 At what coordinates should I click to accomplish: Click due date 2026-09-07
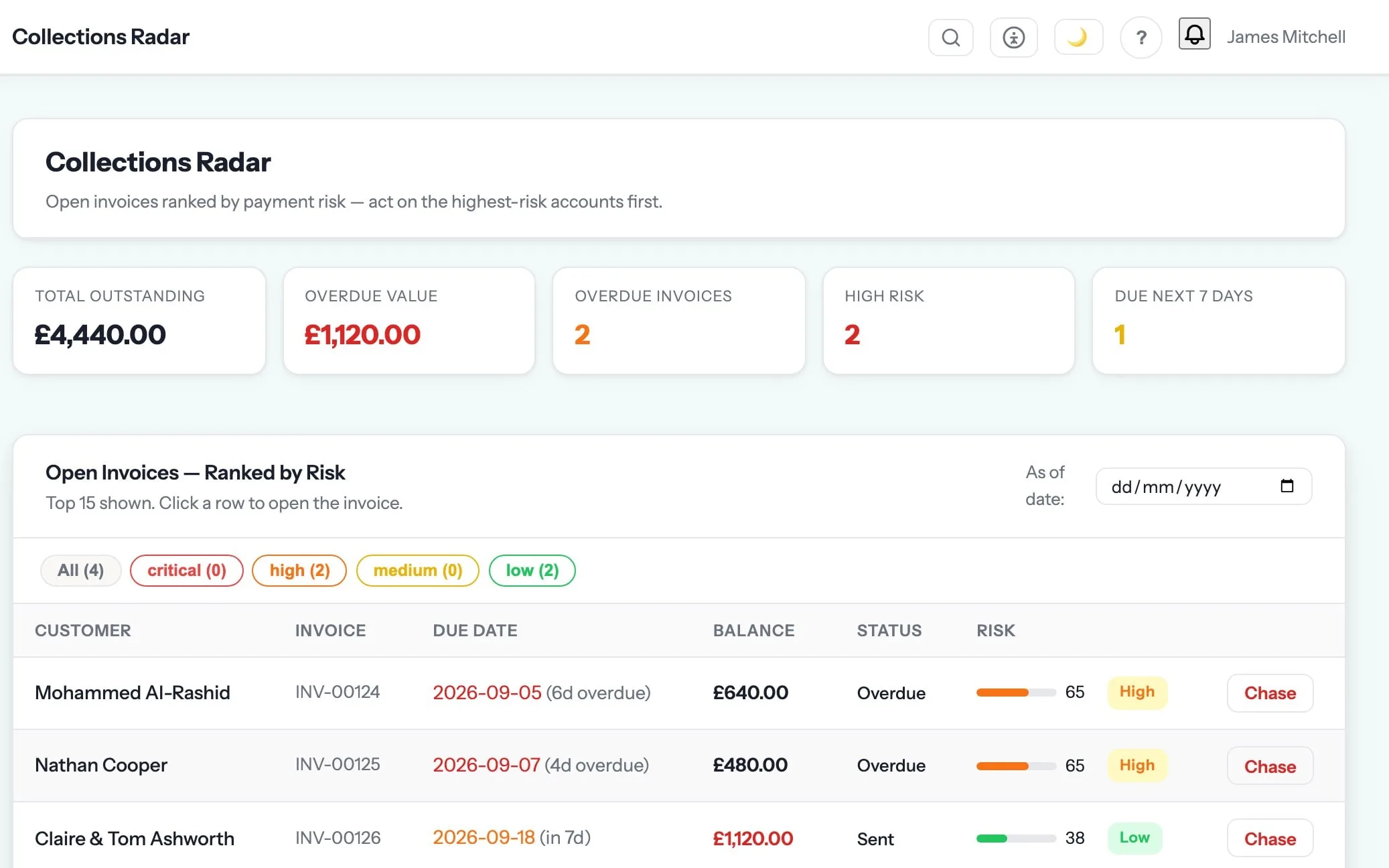(486, 765)
